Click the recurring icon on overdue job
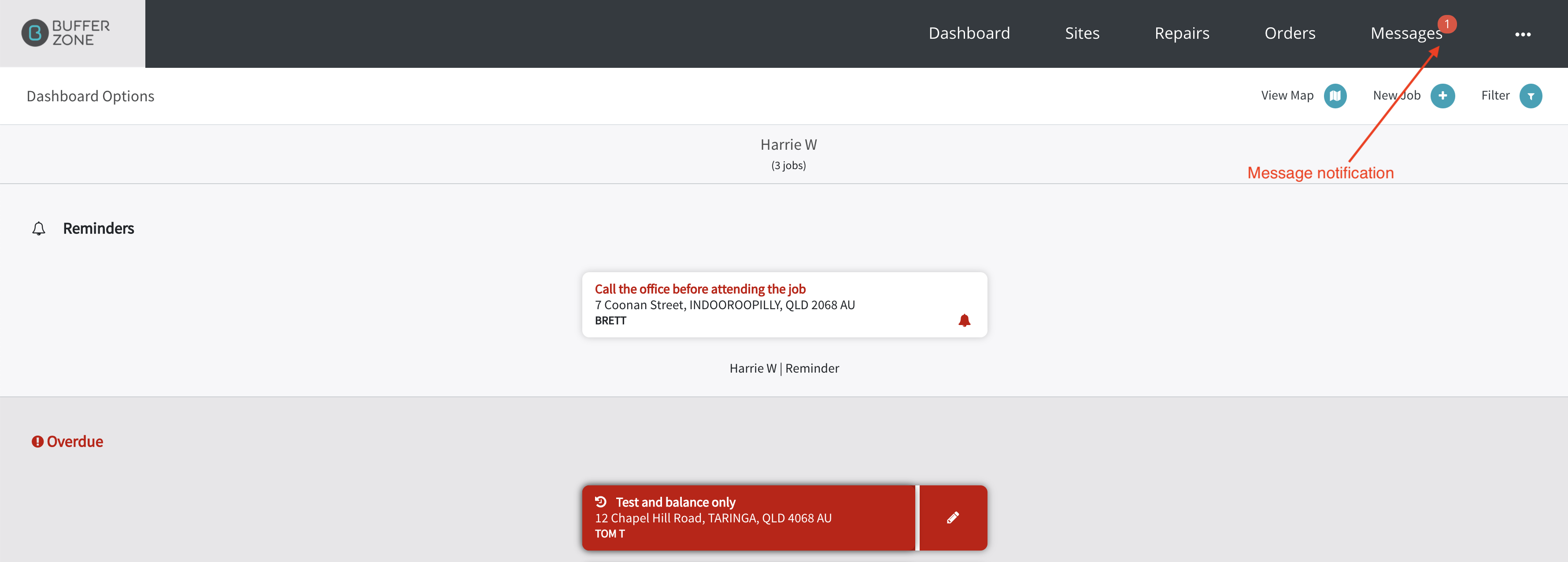This screenshot has width=1568, height=562. [x=600, y=502]
